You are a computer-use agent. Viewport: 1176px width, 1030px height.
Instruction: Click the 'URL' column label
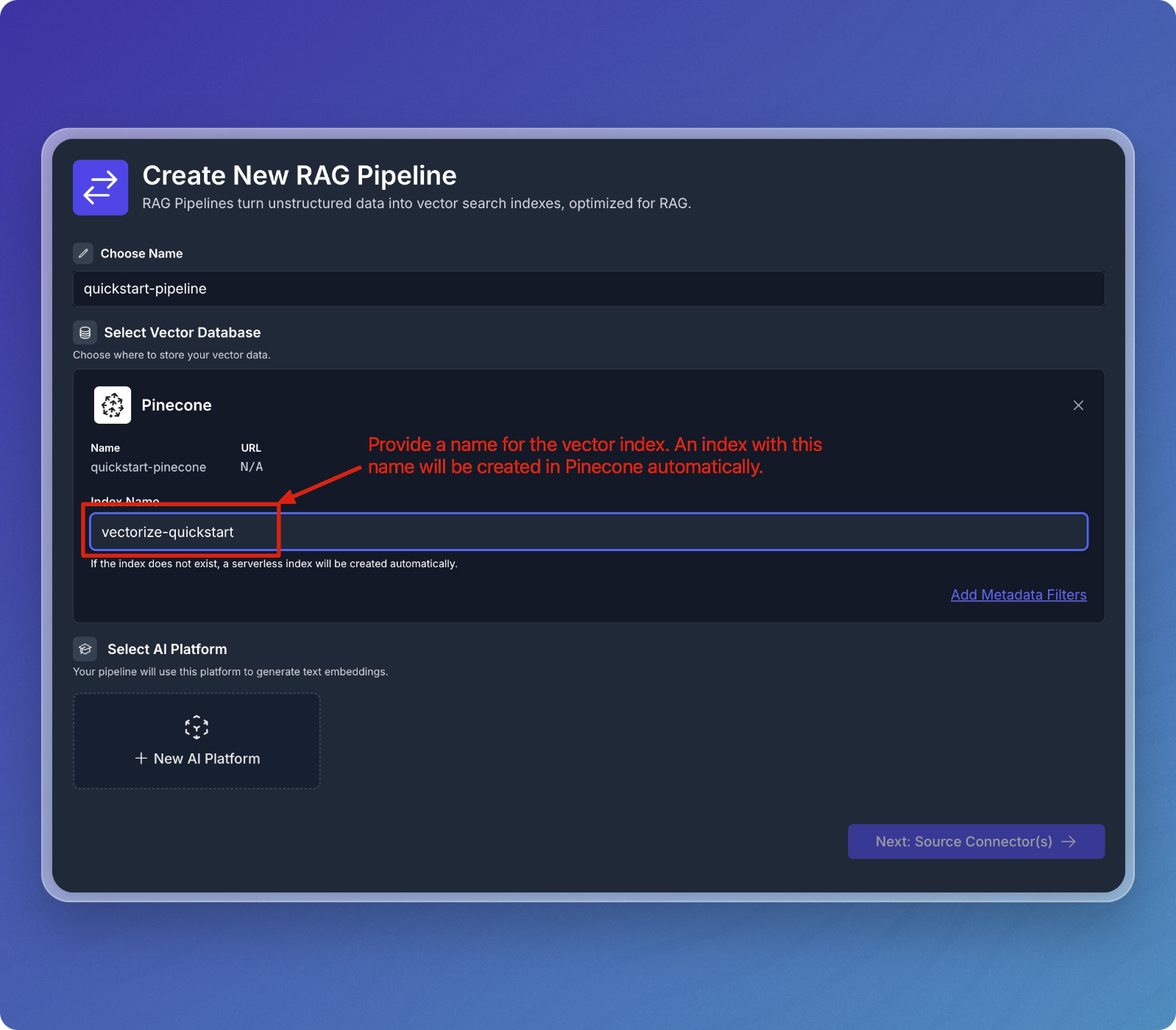pyautogui.click(x=251, y=448)
